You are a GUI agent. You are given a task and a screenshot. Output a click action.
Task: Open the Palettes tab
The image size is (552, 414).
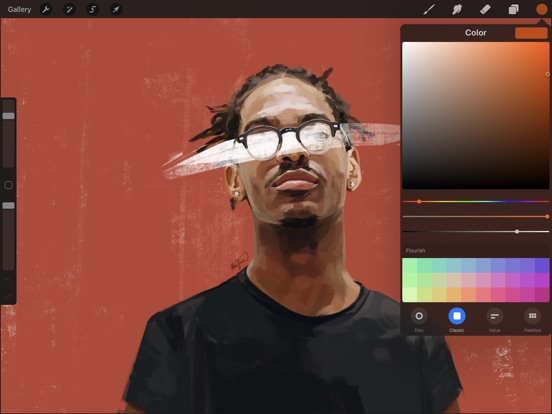click(x=532, y=320)
